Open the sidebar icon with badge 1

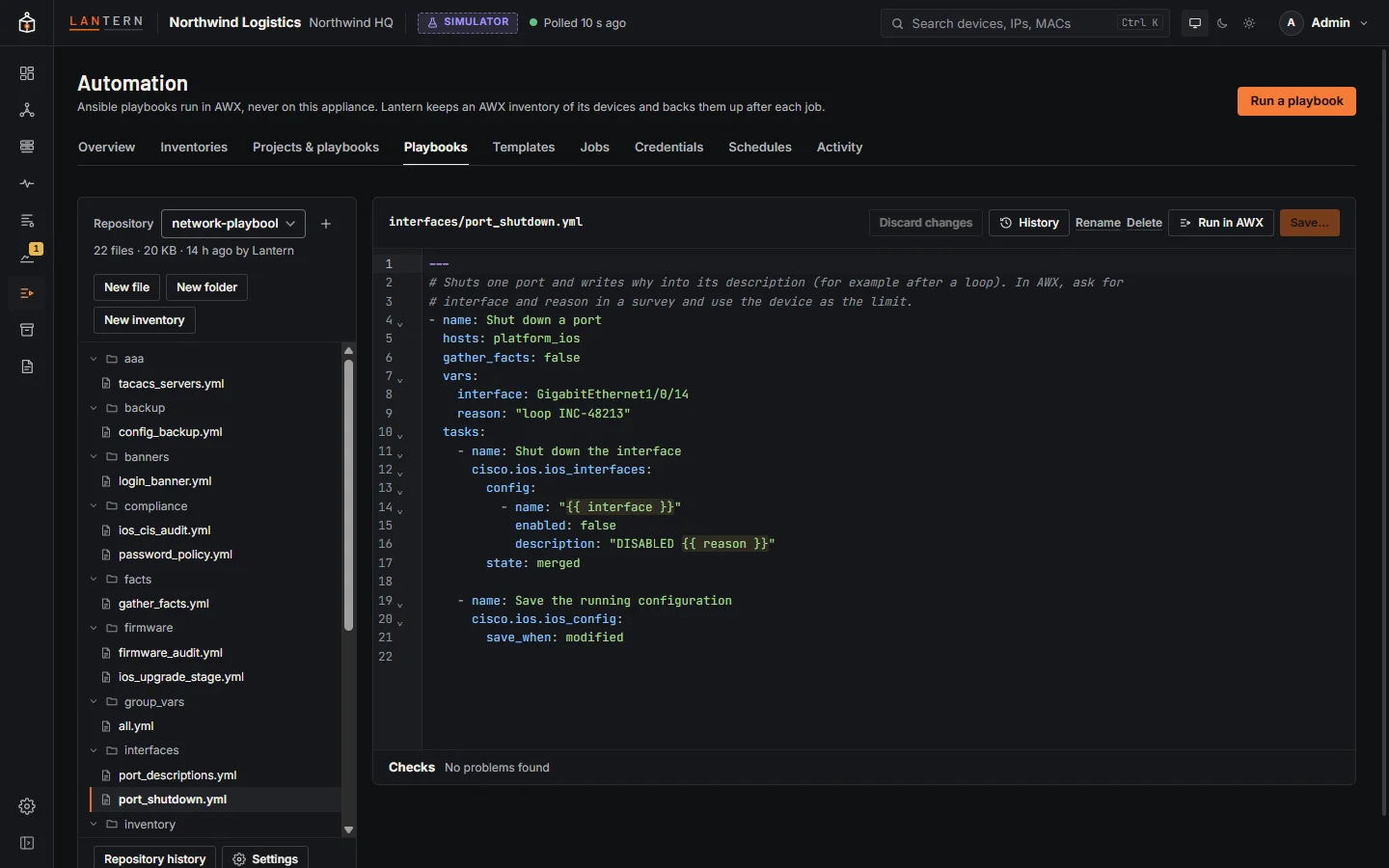coord(27,257)
